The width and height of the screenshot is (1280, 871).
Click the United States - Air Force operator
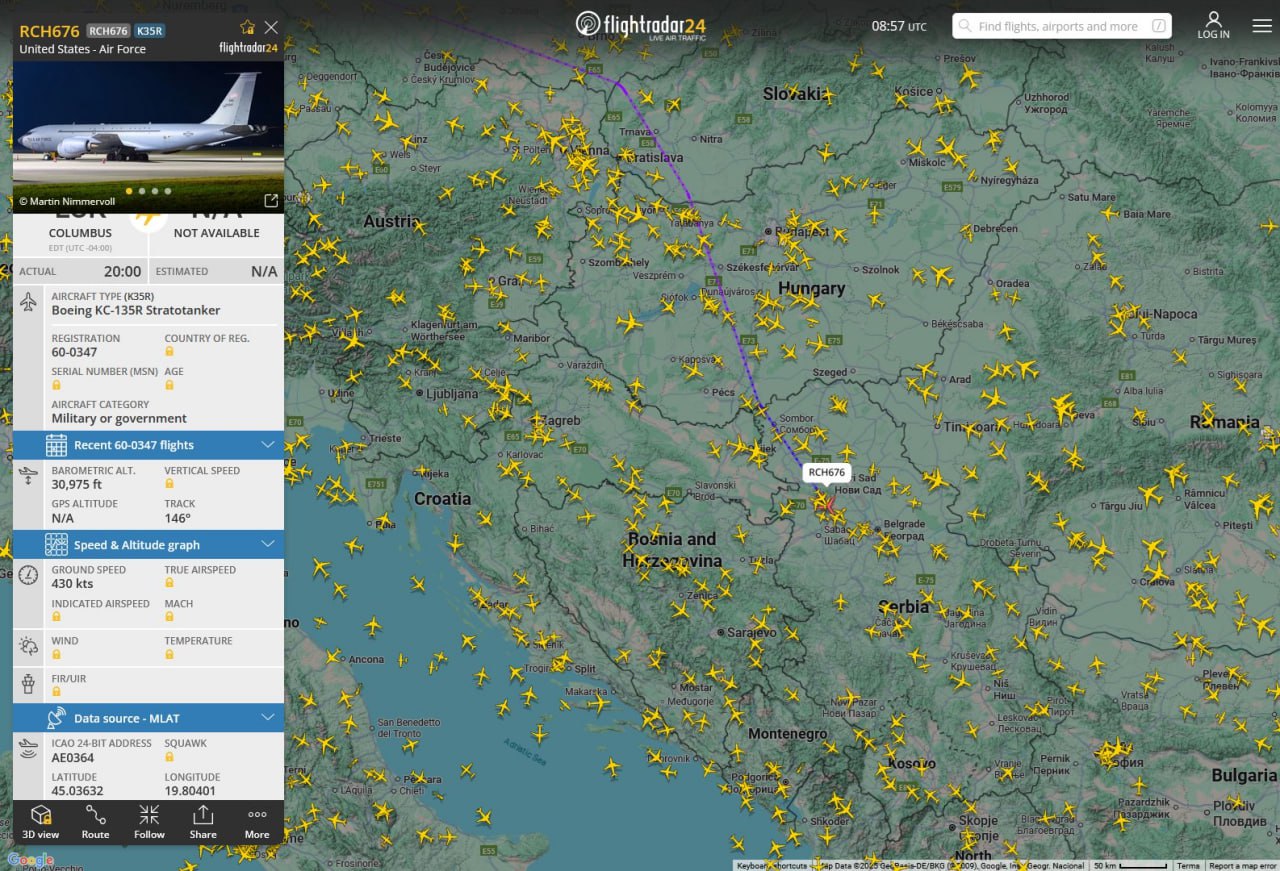click(x=83, y=49)
